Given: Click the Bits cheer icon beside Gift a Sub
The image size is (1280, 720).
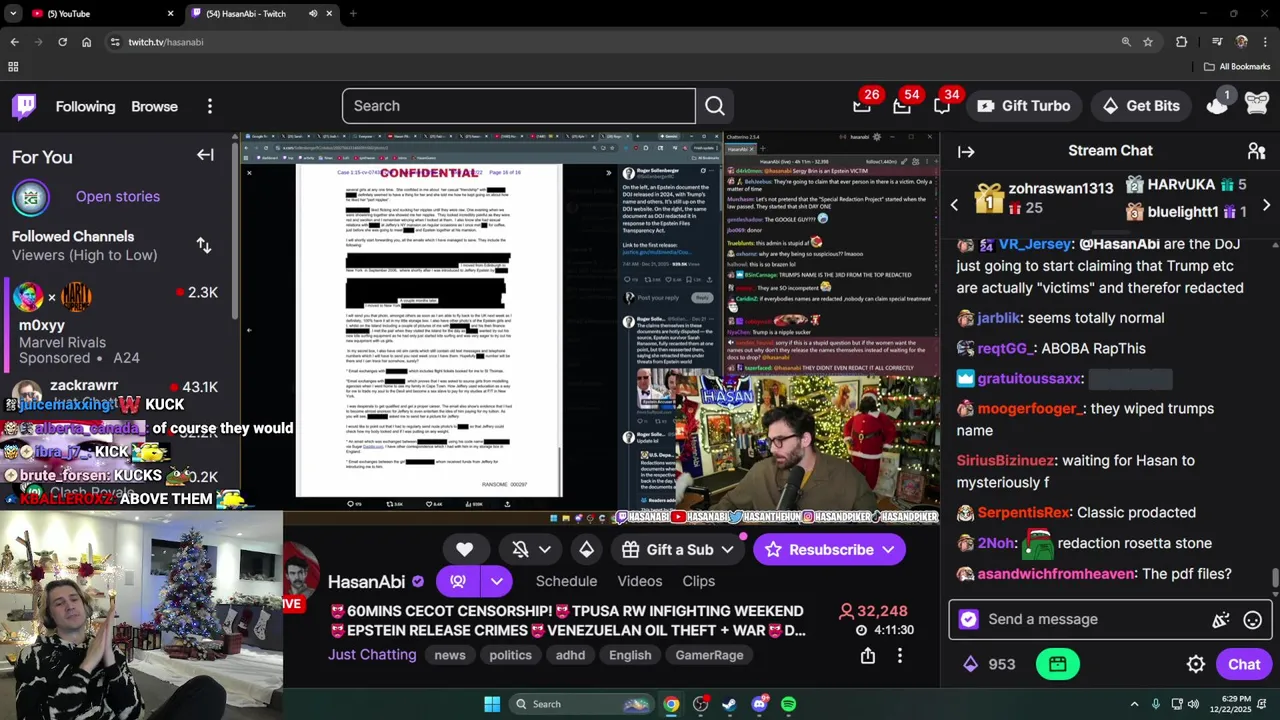Looking at the screenshot, I should [586, 549].
